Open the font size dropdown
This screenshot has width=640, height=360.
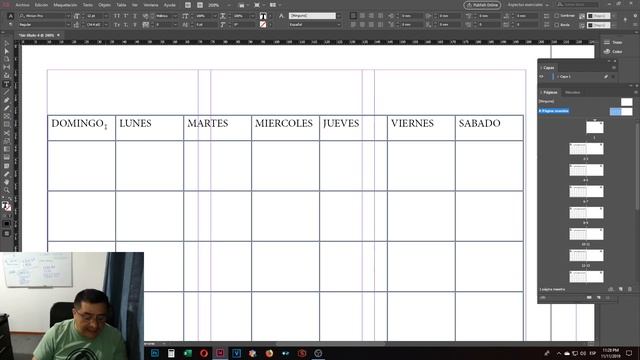tap(97, 16)
